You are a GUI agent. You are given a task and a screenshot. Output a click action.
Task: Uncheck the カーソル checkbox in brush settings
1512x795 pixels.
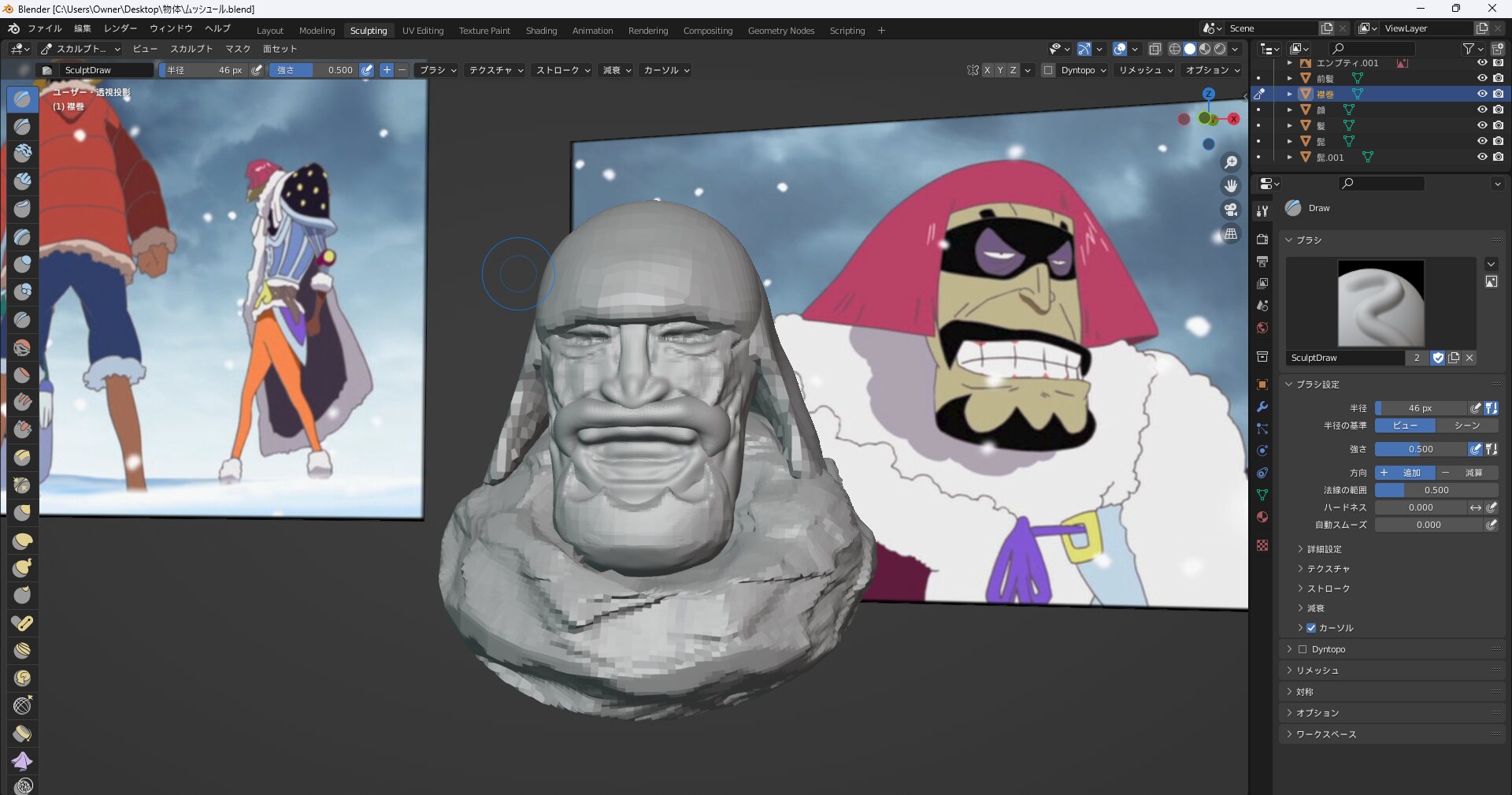pos(1311,628)
